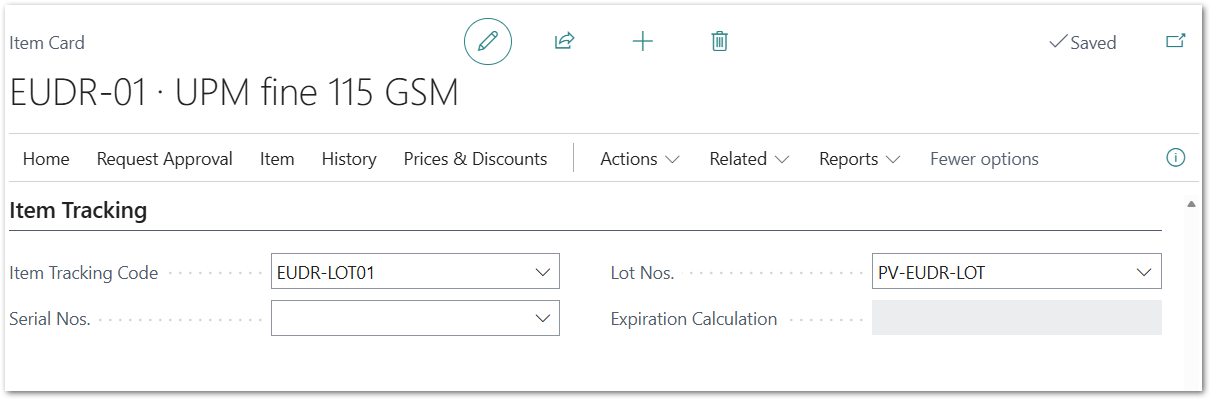Click the Saved checkmark indicator
The image size is (1211, 400).
[1082, 43]
